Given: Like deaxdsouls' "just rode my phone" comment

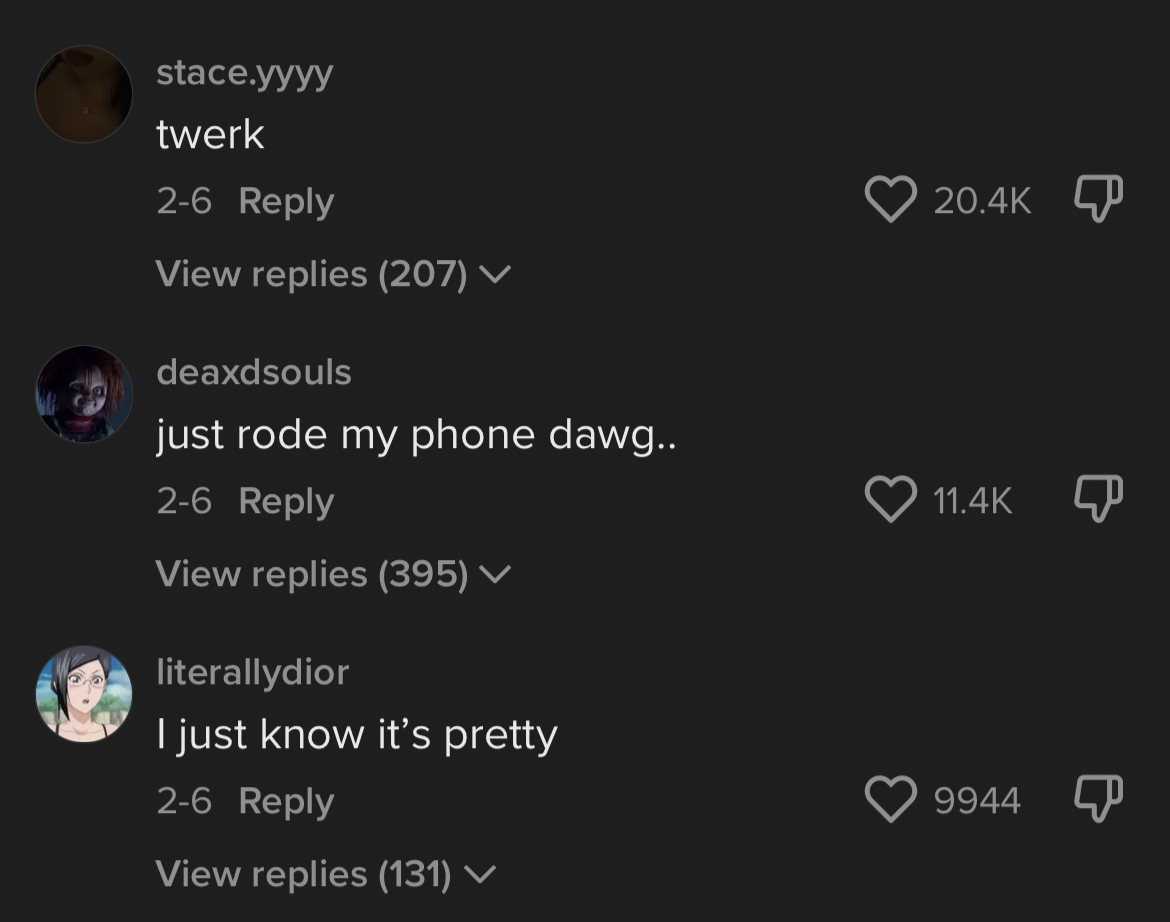Looking at the screenshot, I should [x=893, y=500].
